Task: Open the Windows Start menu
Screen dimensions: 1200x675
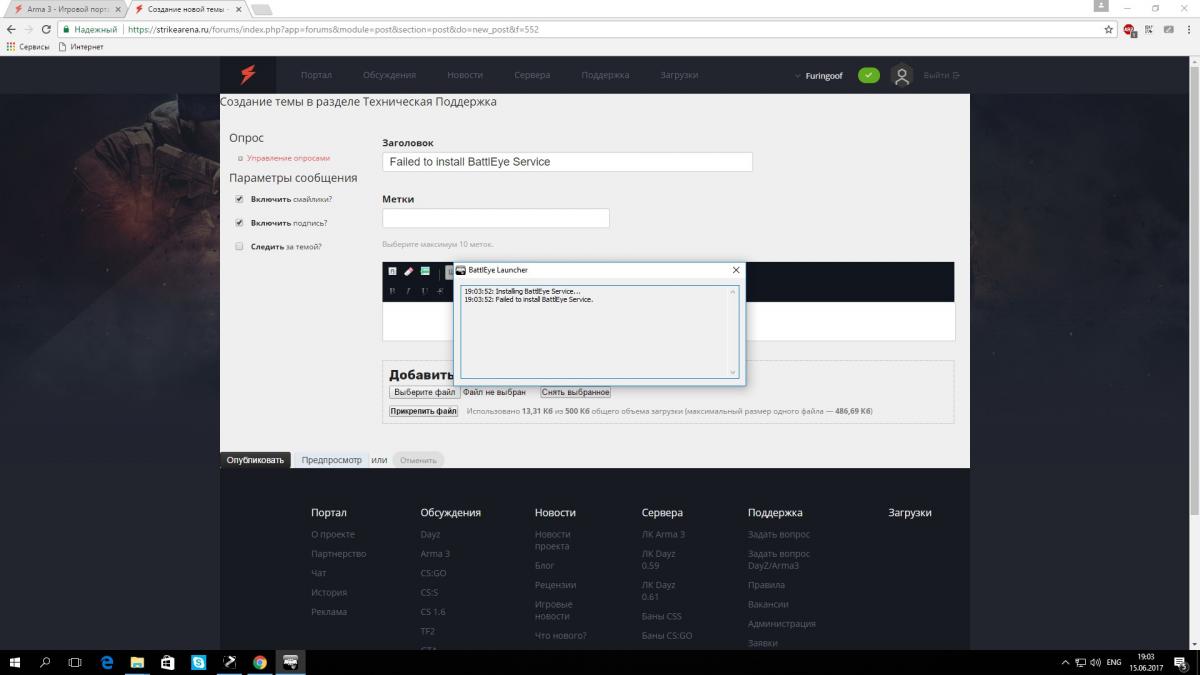Action: point(15,662)
